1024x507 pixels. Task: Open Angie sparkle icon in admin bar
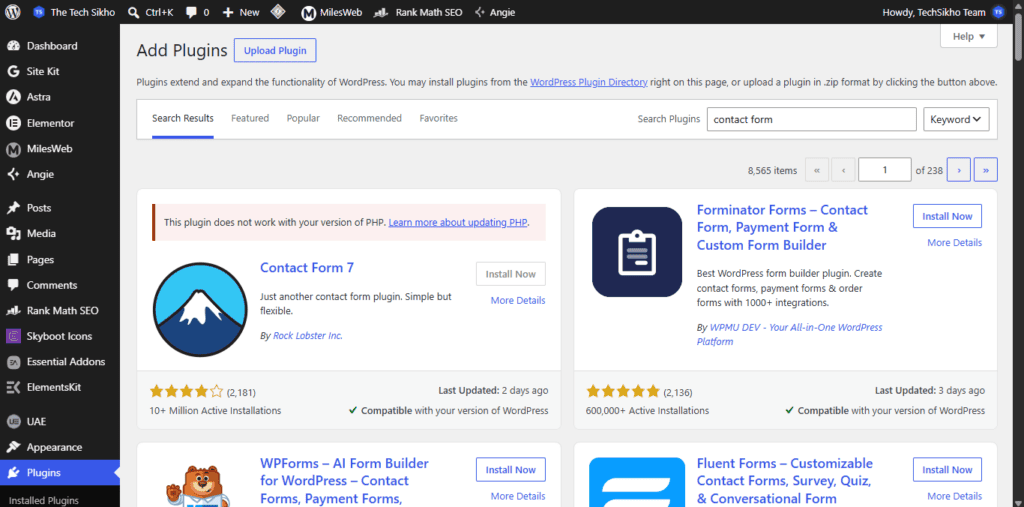[480, 12]
